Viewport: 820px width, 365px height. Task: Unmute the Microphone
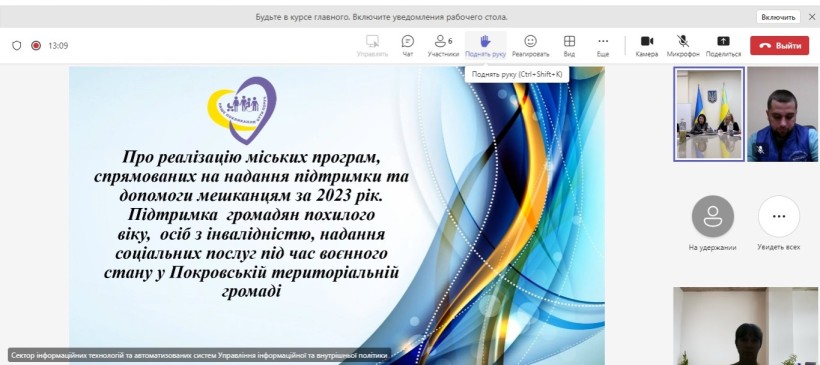(682, 41)
